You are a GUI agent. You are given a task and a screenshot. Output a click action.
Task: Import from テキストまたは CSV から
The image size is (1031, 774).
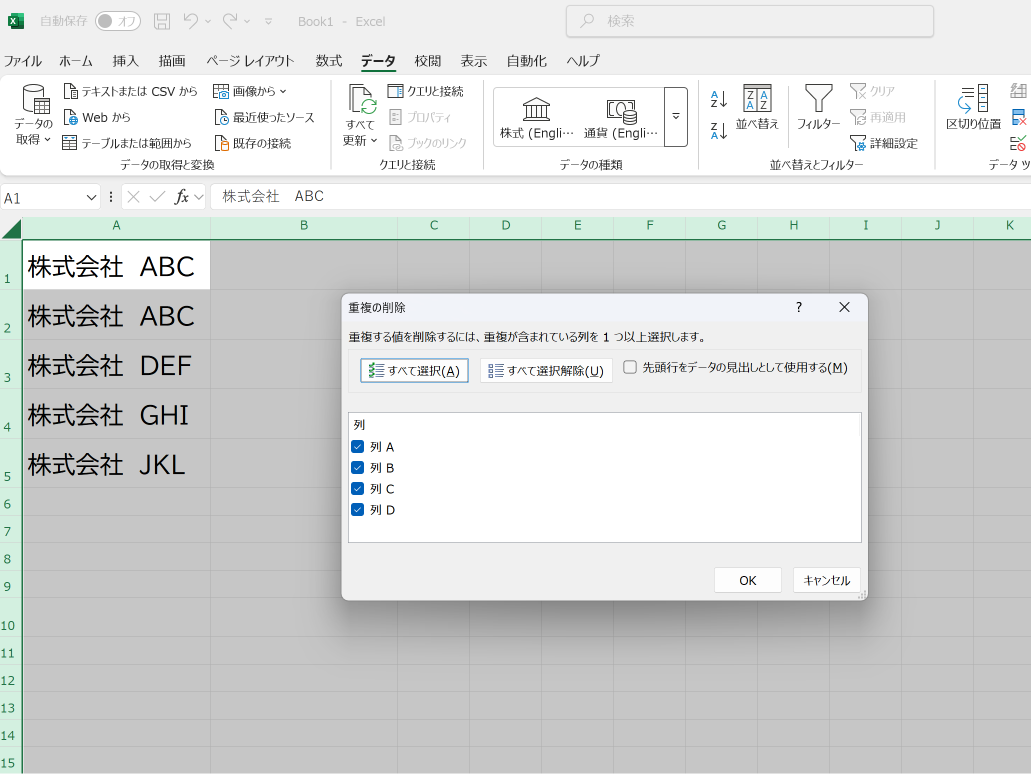click(130, 91)
